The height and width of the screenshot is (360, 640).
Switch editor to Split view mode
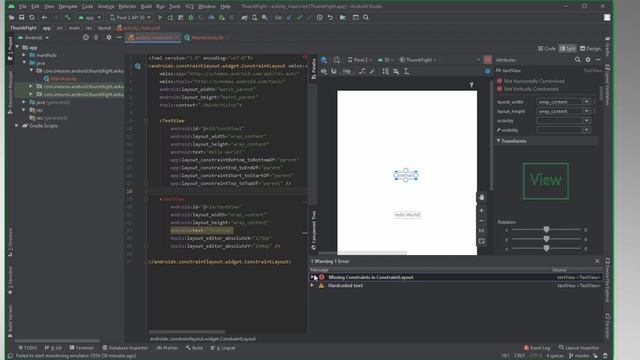tap(567, 49)
